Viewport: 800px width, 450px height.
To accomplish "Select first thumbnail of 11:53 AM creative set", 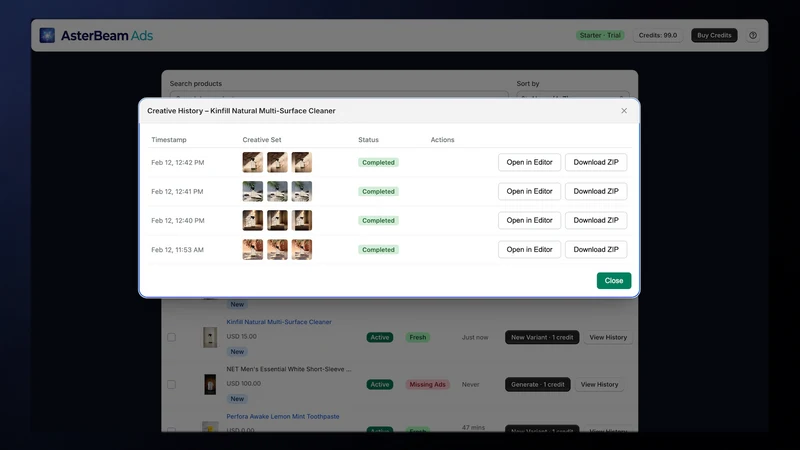I will [253, 249].
